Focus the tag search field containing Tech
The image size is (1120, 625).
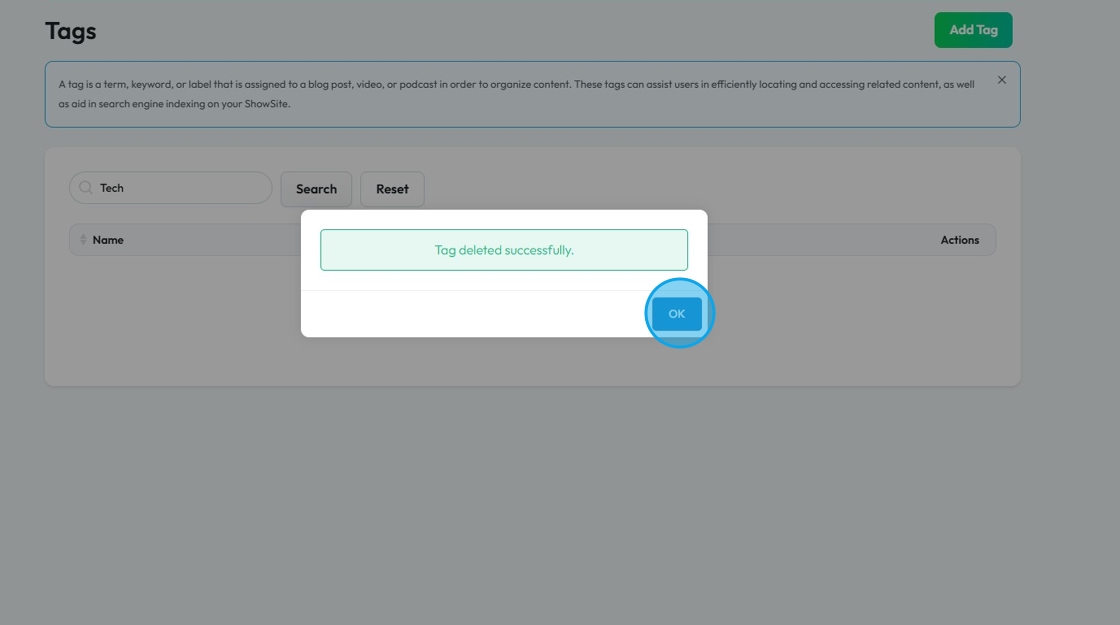coord(171,188)
